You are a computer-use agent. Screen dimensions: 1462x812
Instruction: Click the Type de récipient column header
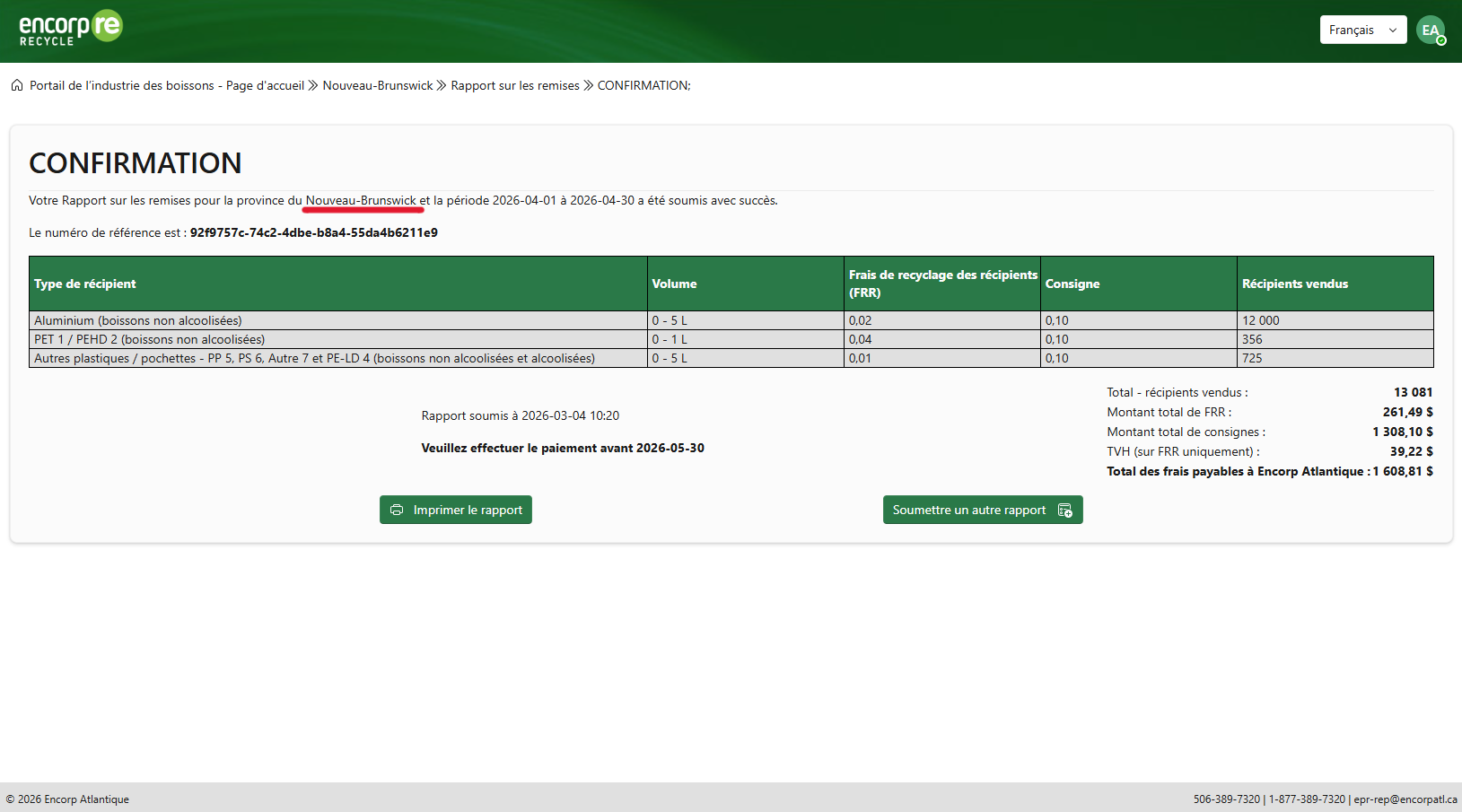click(x=85, y=284)
